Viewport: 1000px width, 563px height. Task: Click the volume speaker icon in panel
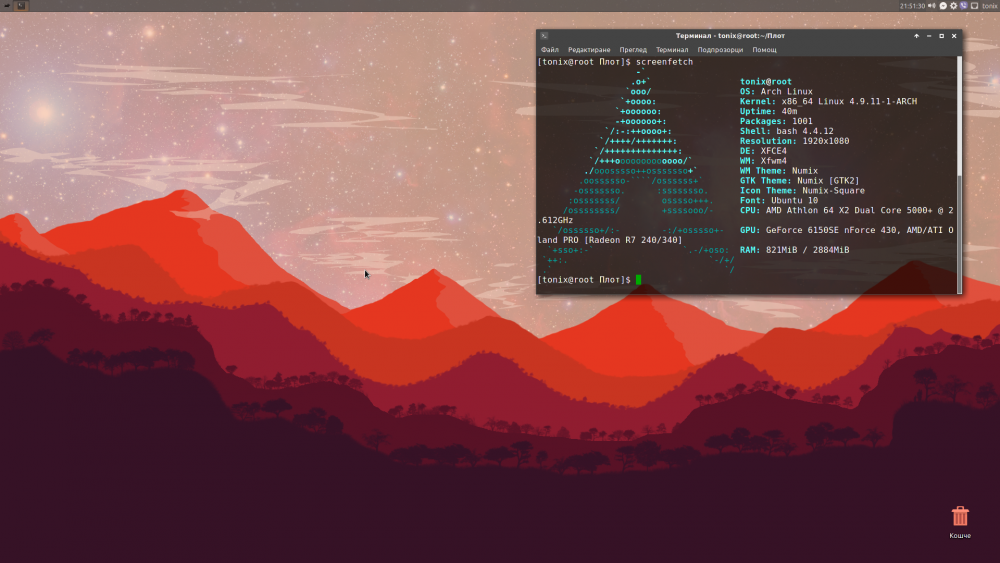(932, 6)
